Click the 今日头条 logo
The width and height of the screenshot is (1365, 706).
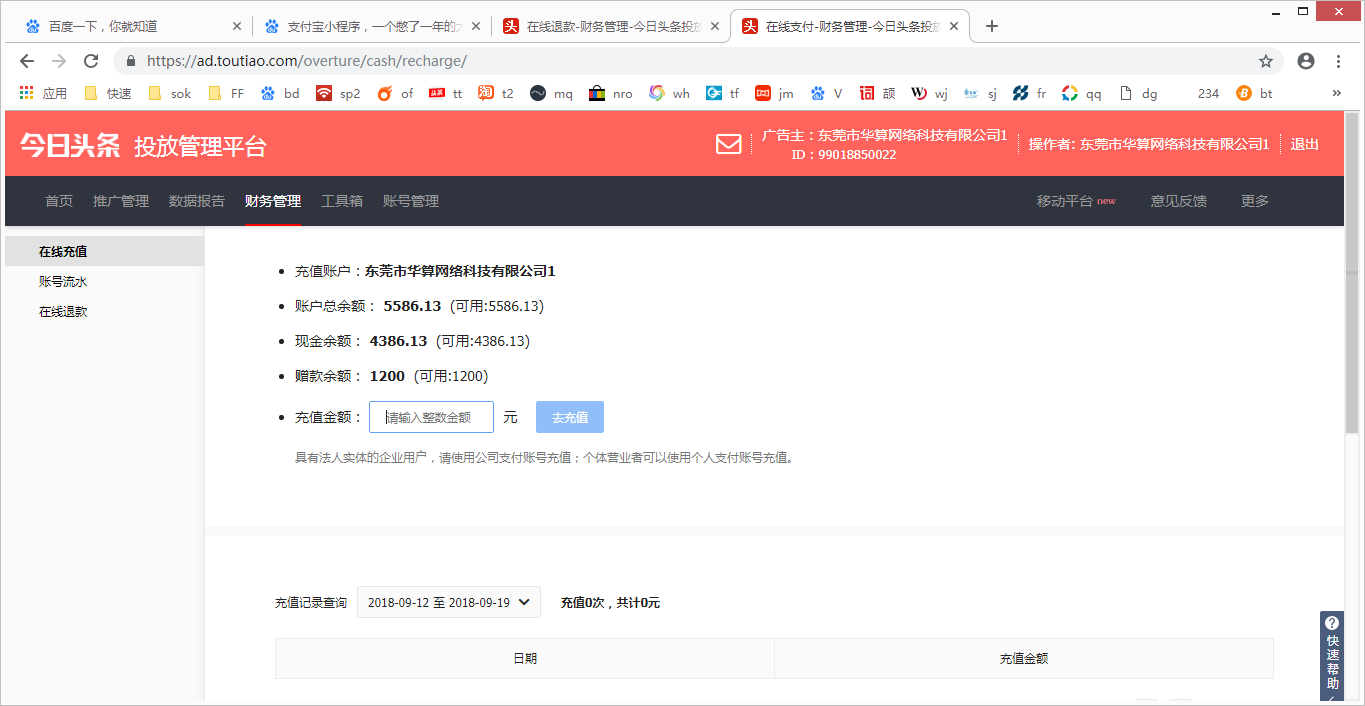coord(70,144)
